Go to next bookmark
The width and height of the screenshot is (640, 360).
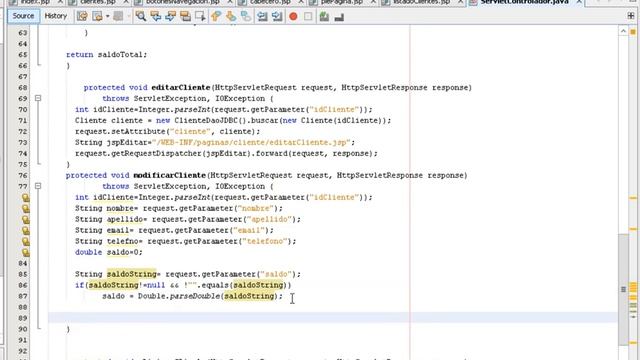pyautogui.click(x=231, y=16)
